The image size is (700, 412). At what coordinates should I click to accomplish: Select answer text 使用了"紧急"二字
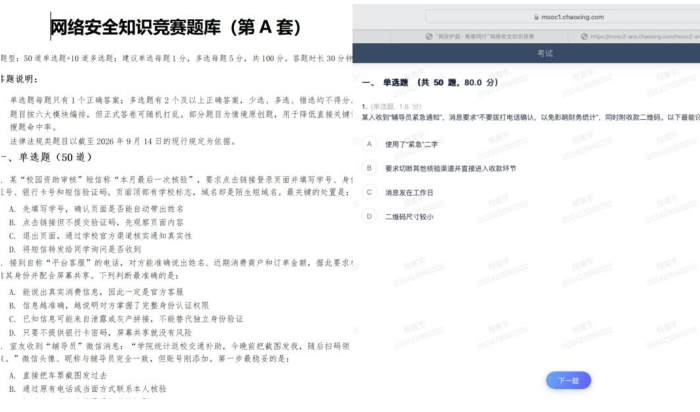click(x=412, y=144)
